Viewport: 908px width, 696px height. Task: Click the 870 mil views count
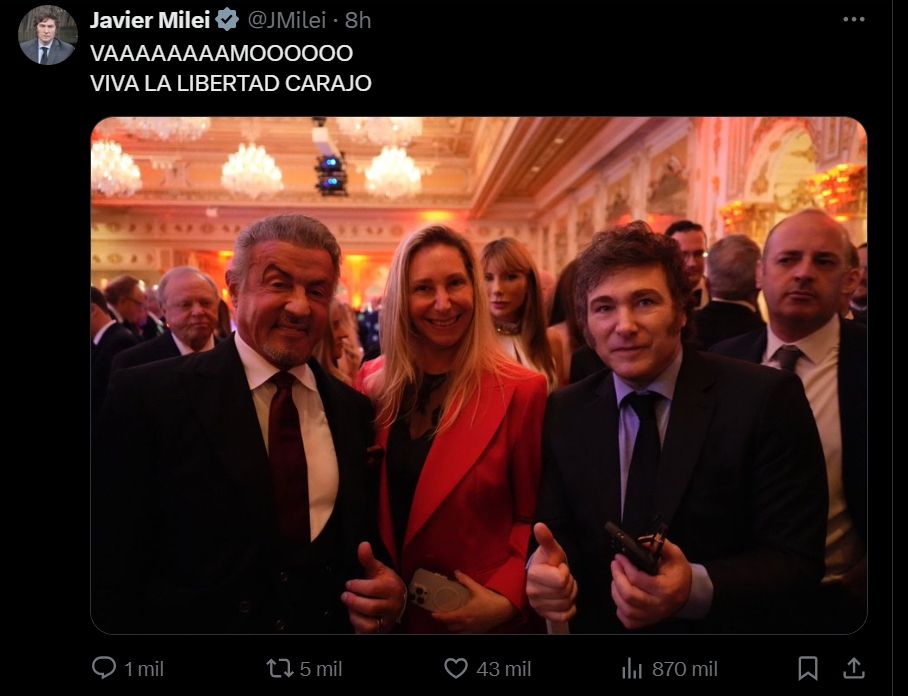(x=685, y=668)
